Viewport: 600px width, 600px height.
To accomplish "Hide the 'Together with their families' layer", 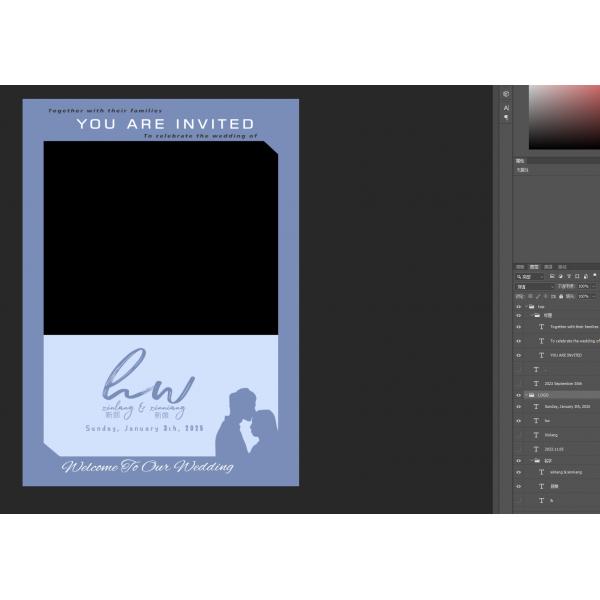I will pos(518,326).
